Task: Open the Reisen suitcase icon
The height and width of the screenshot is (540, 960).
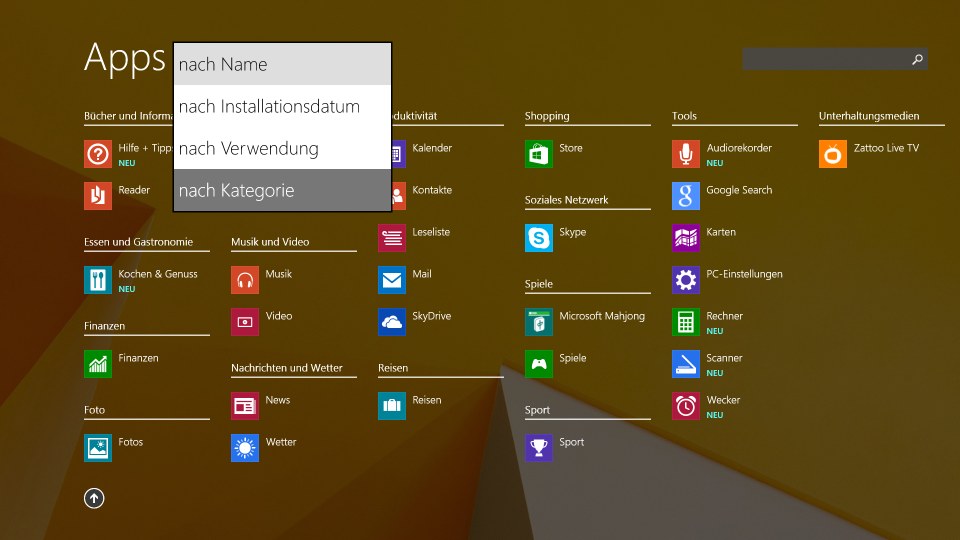Action: (x=392, y=406)
